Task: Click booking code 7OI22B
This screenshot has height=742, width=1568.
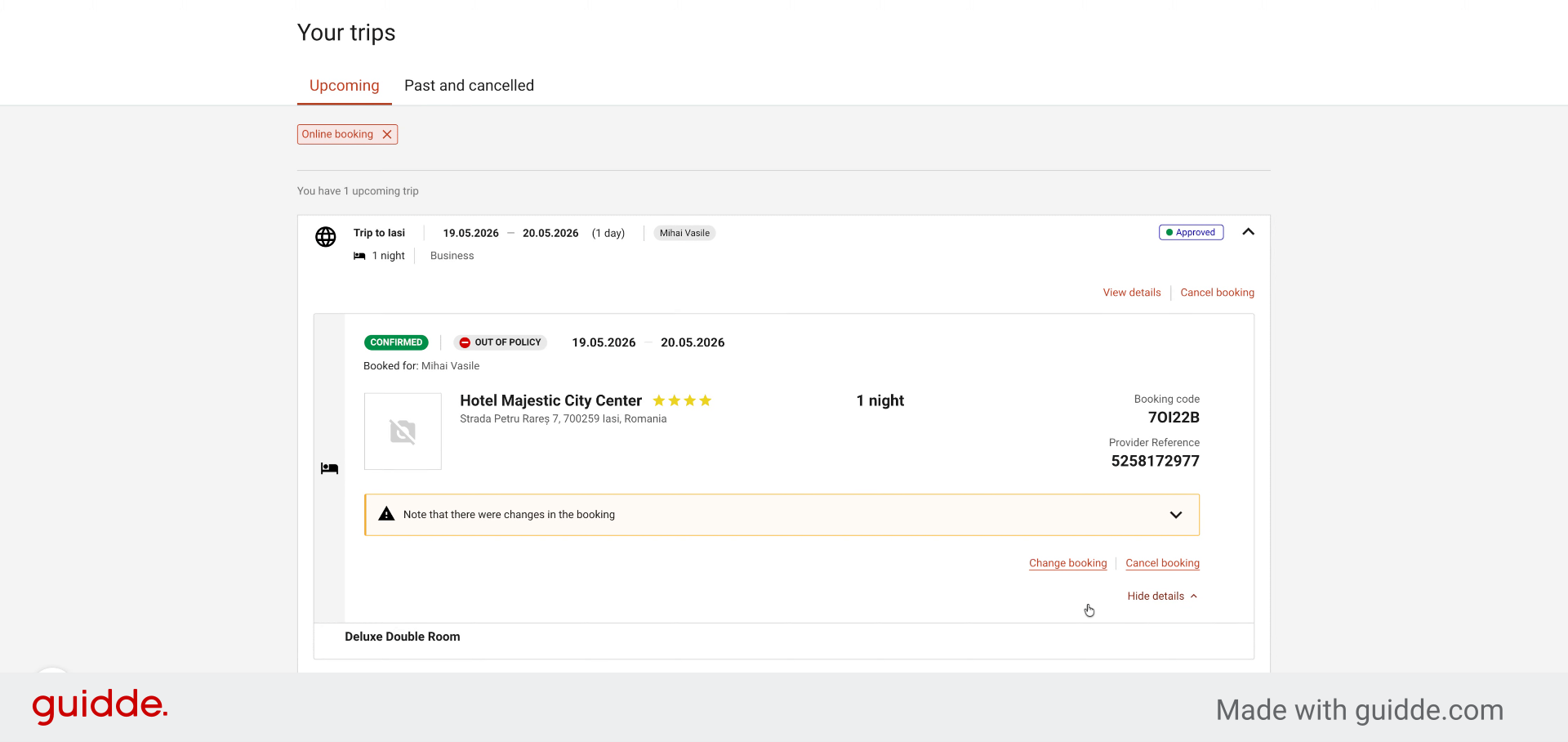Action: pos(1174,418)
